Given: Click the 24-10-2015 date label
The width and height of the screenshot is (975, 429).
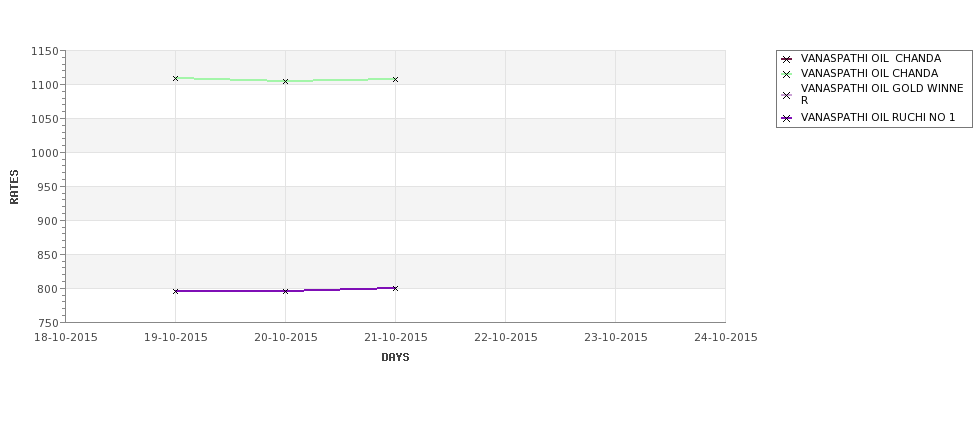Looking at the screenshot, I should point(726,338).
